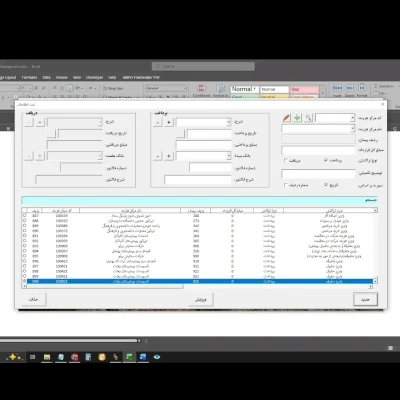Click Increase Font Size in Excel ribbon

point(36,88)
